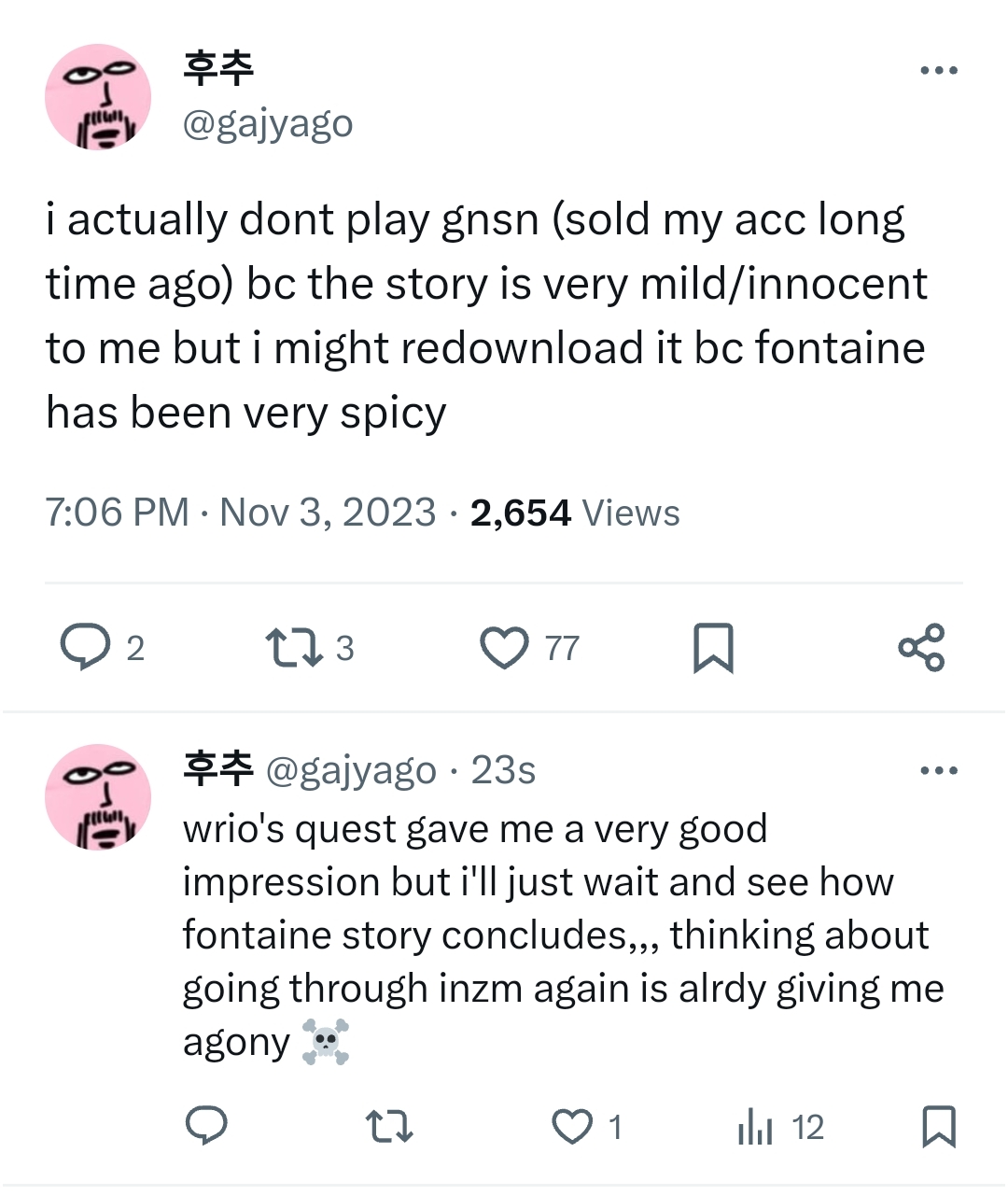Viewport: 1008px width, 1195px height.
Task: Click the 23s timestamp on the reply
Action: [503, 770]
